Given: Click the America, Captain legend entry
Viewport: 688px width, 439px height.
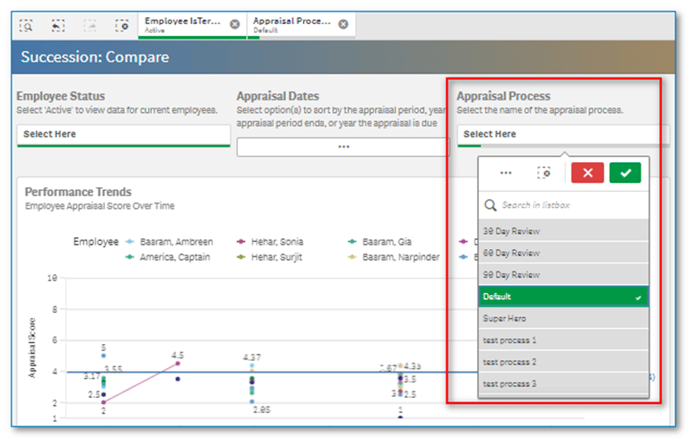Looking at the screenshot, I should point(168,257).
